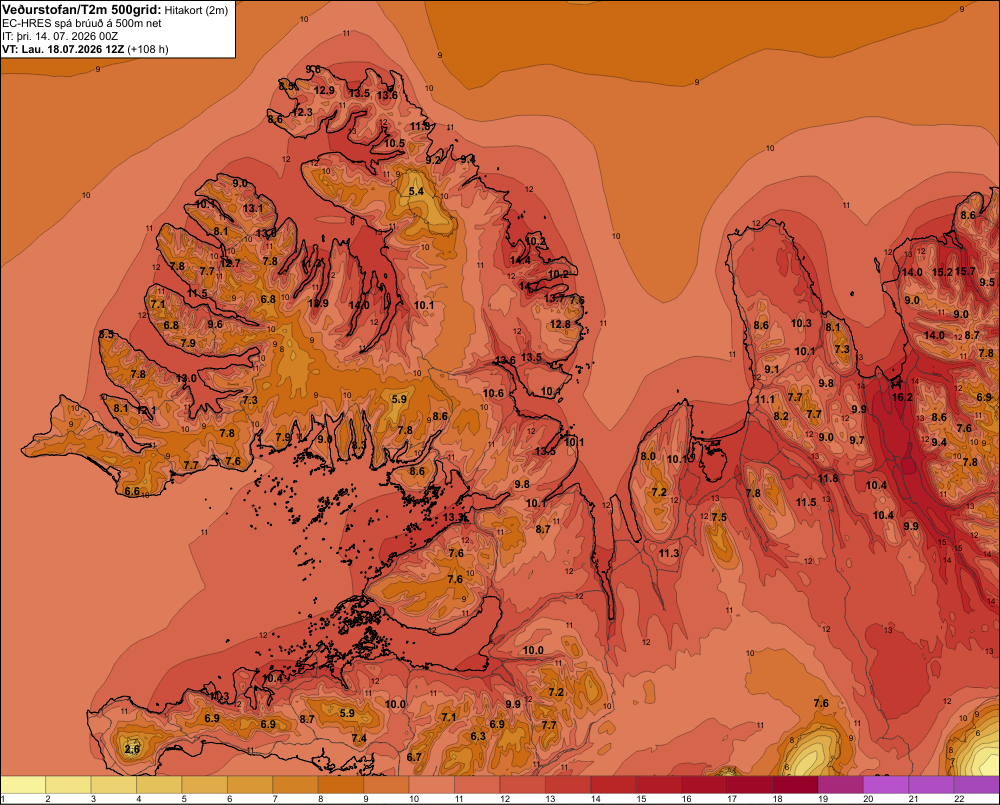Click the 12.3 temperature label

click(302, 112)
